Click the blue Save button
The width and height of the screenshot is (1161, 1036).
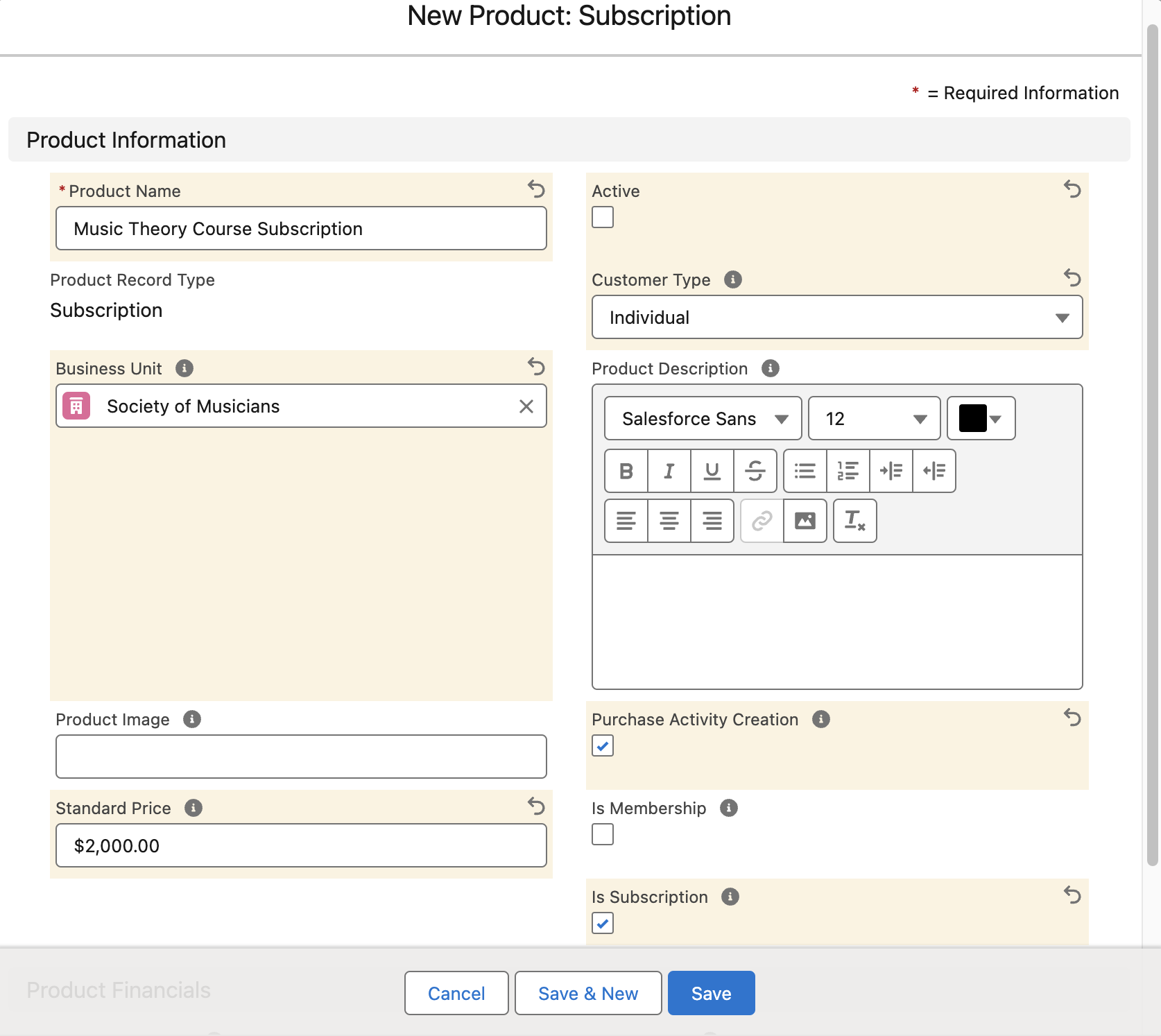pos(712,993)
